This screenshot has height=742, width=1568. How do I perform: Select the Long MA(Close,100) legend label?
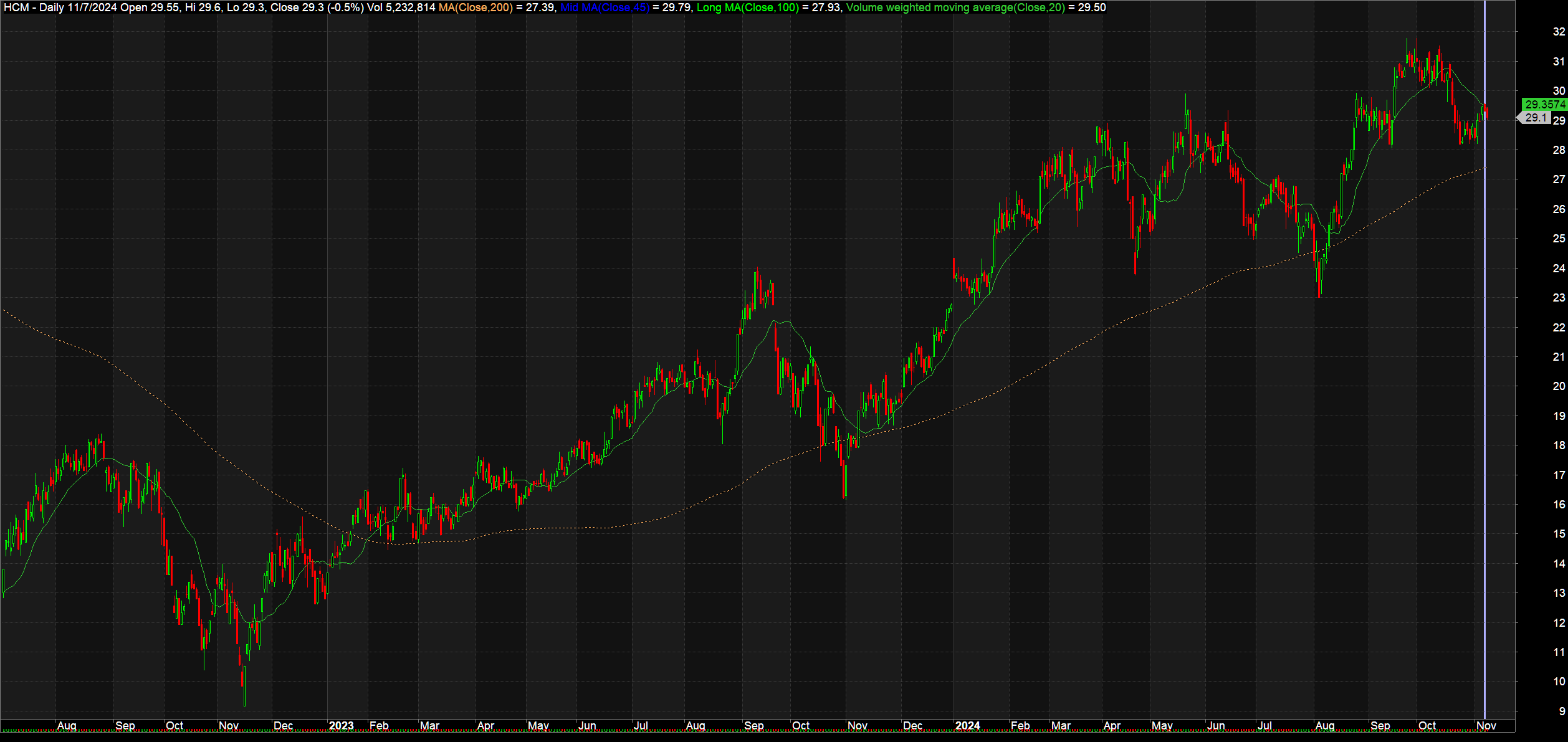[747, 7]
